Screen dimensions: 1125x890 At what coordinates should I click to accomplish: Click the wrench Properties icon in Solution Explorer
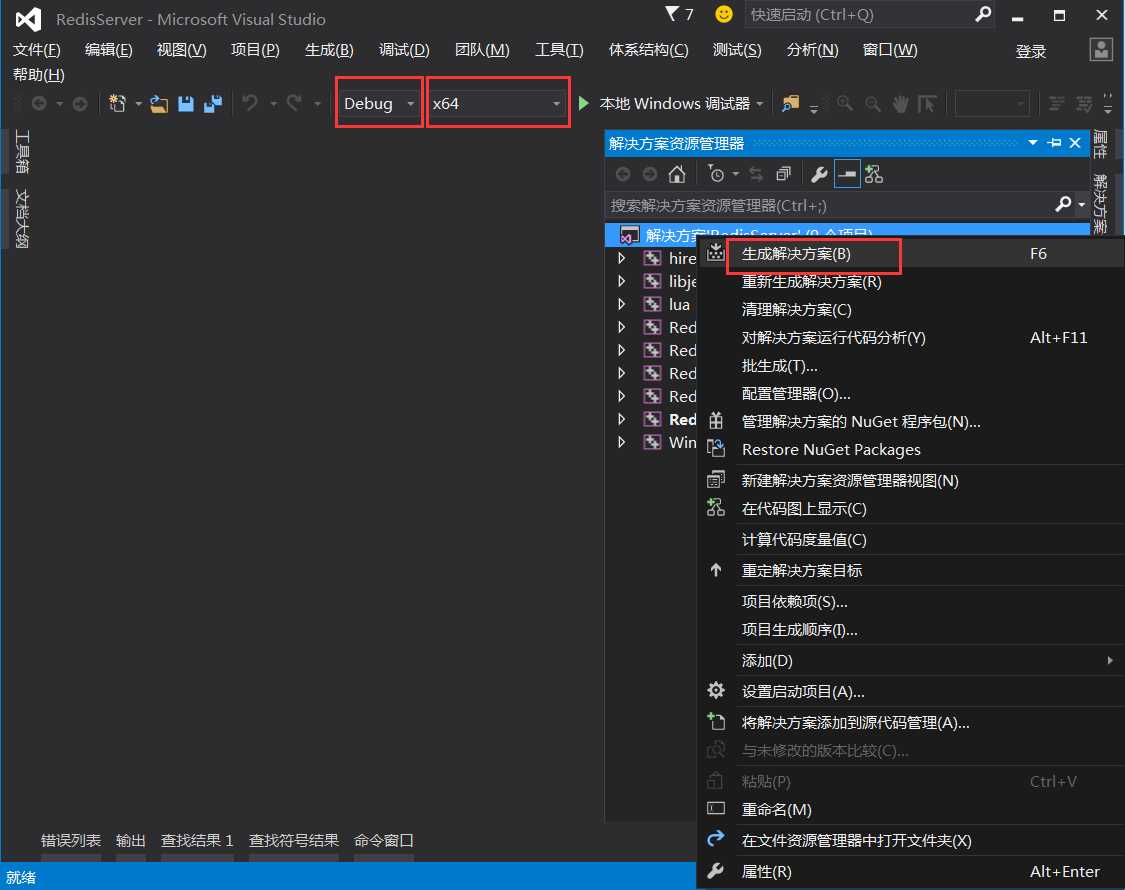coord(819,174)
